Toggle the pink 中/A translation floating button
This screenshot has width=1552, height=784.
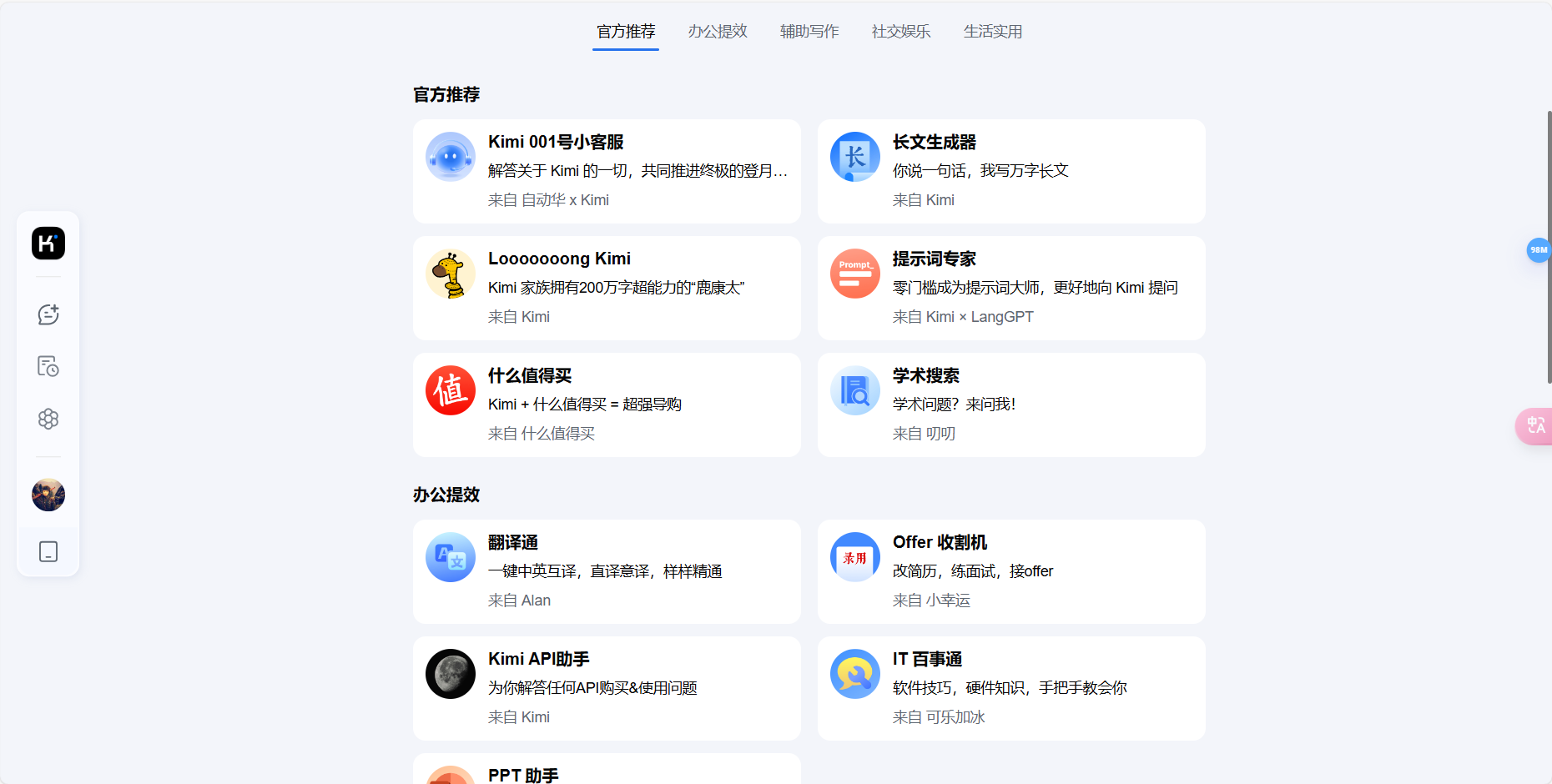coord(1538,426)
